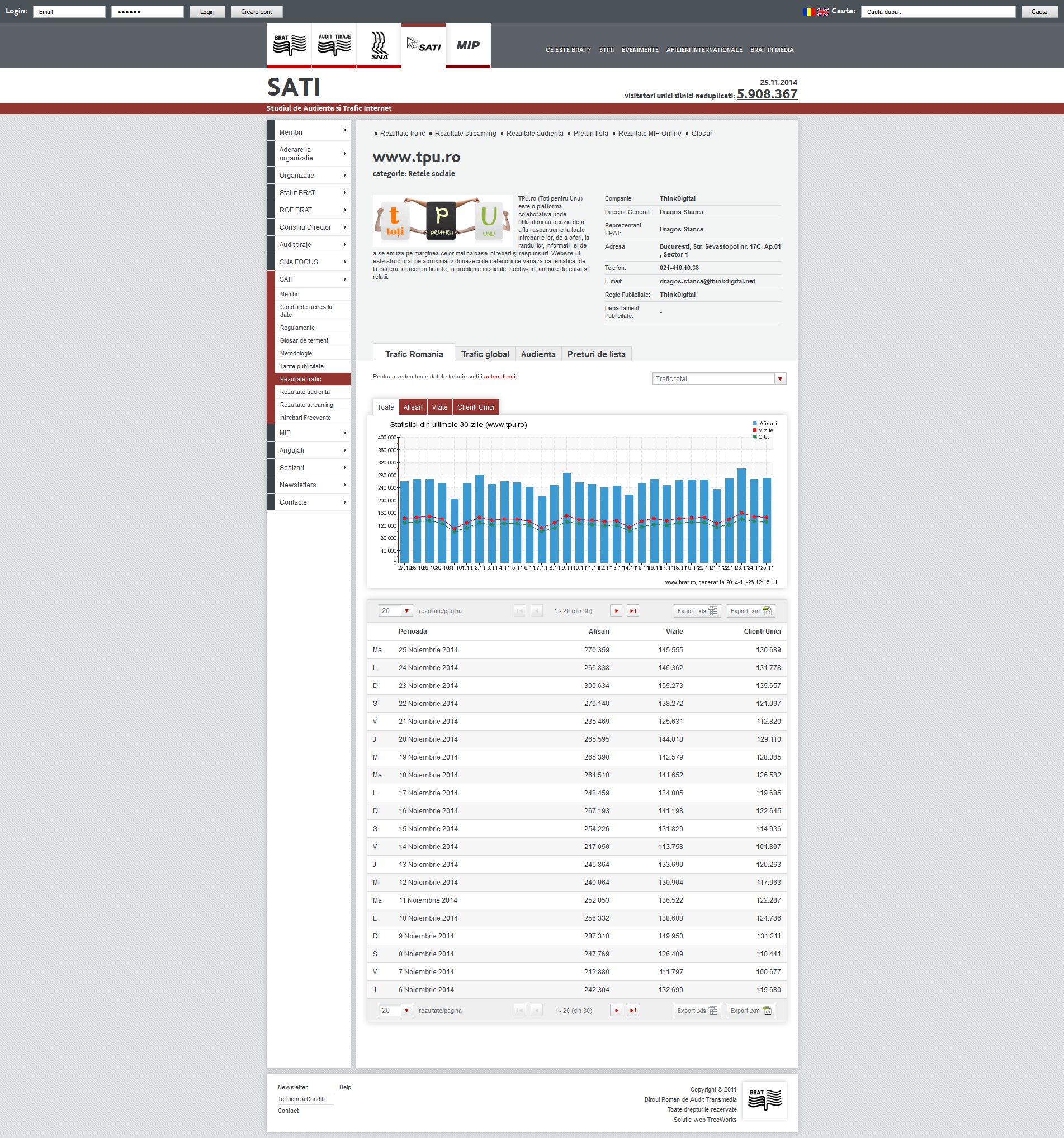Focus the password login field
The image size is (1064, 1138).
(x=147, y=11)
